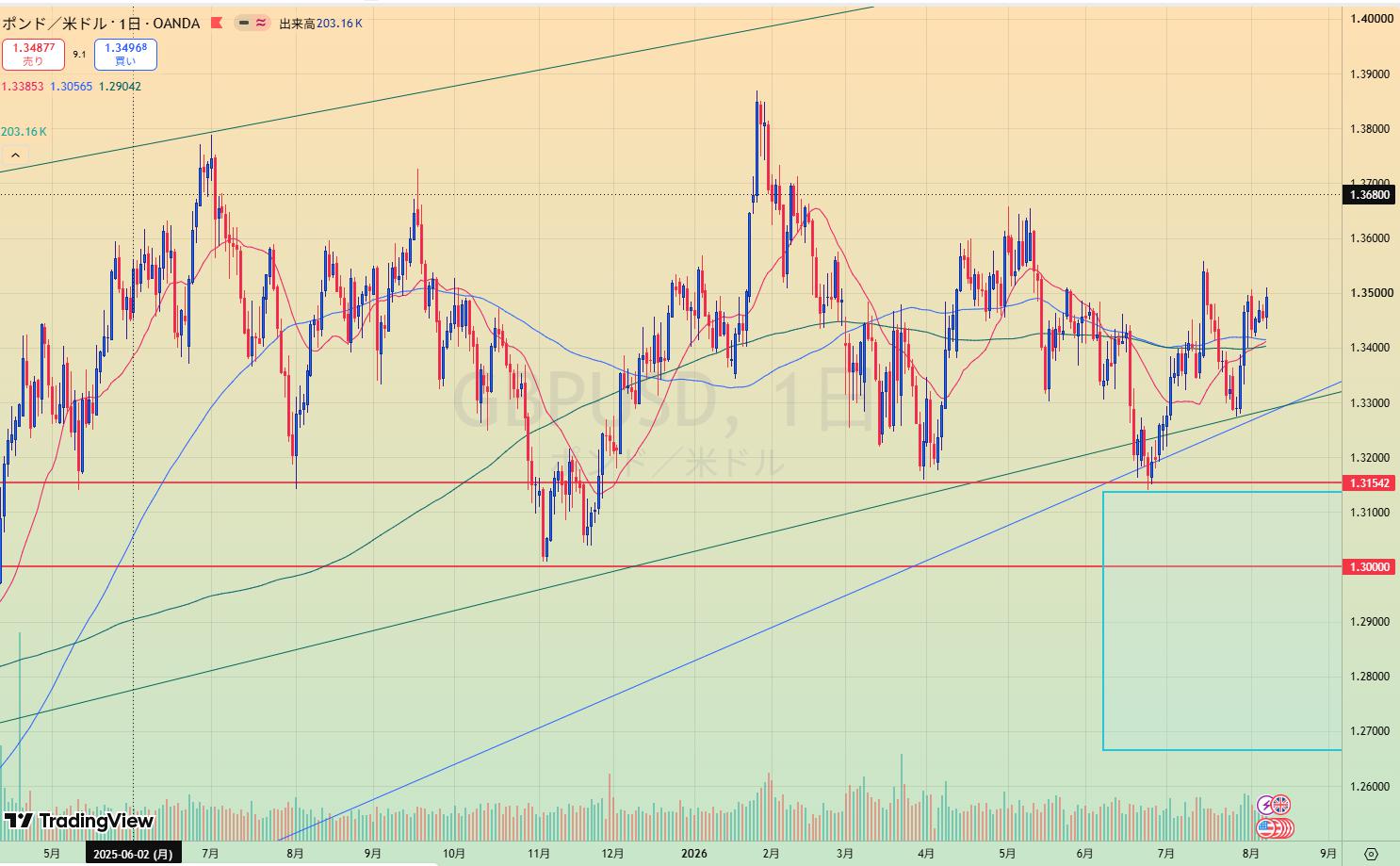Click the 1.36800 current price label

click(x=1370, y=195)
